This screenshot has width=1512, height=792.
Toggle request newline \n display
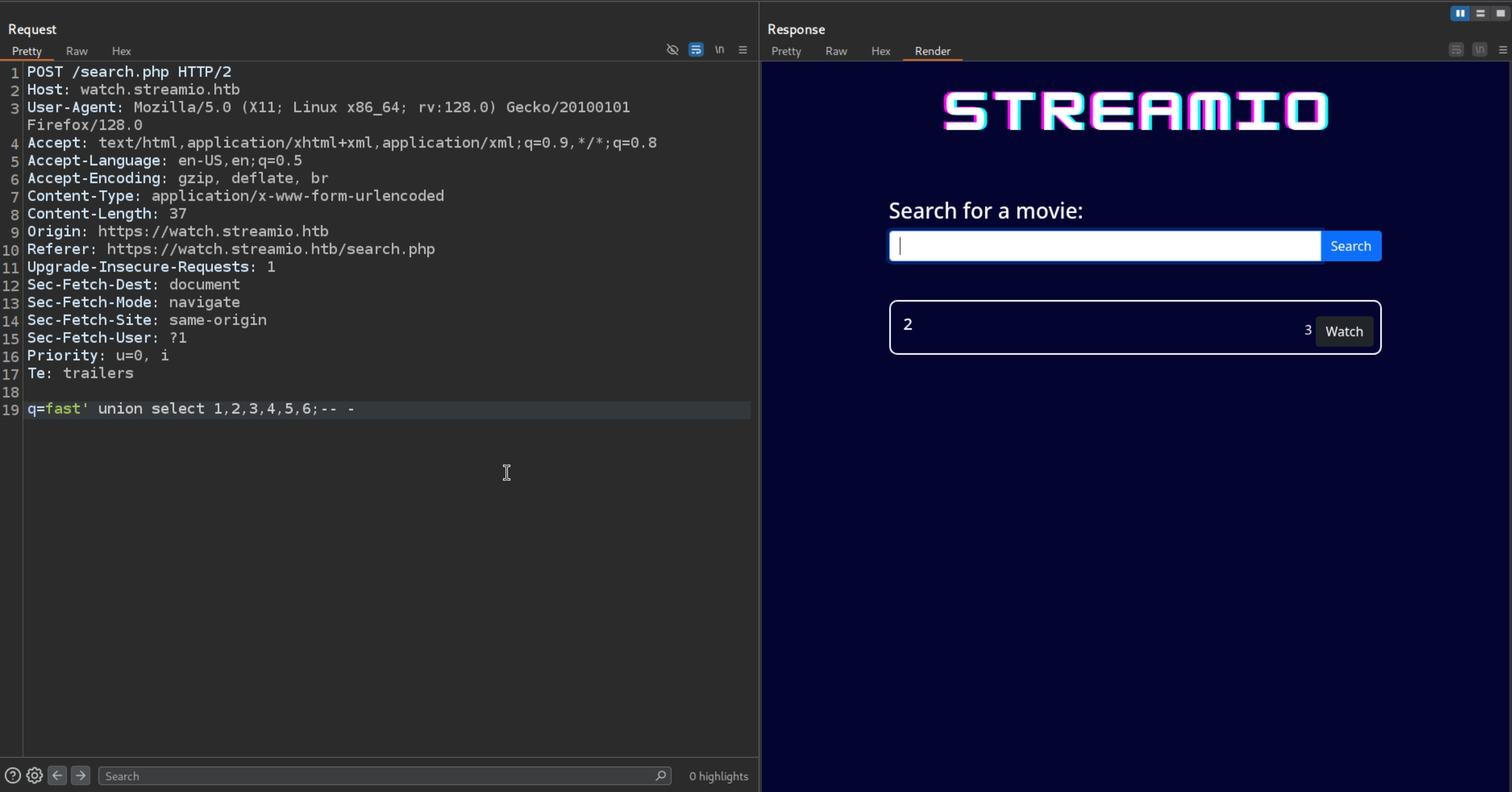click(x=720, y=50)
